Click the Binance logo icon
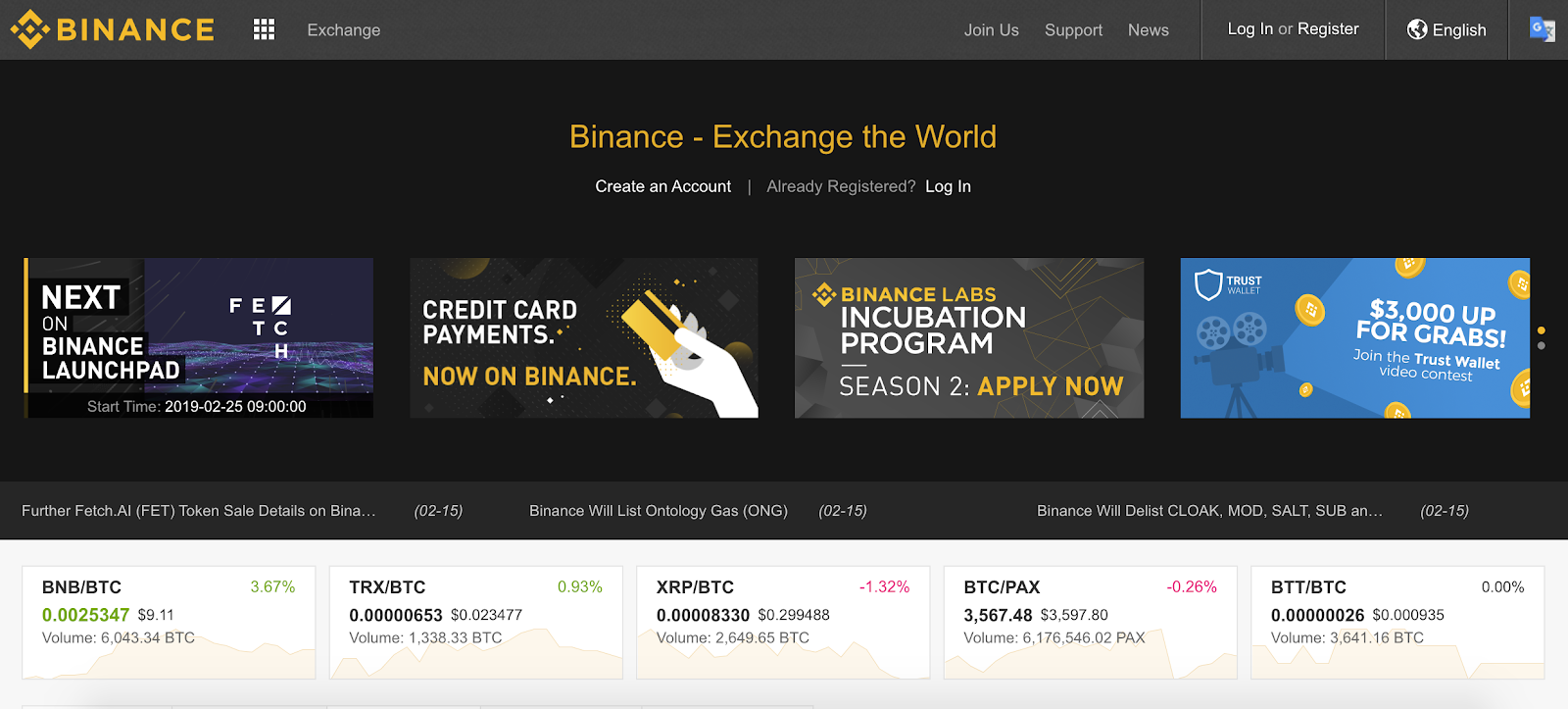The image size is (1568, 709). [29, 29]
